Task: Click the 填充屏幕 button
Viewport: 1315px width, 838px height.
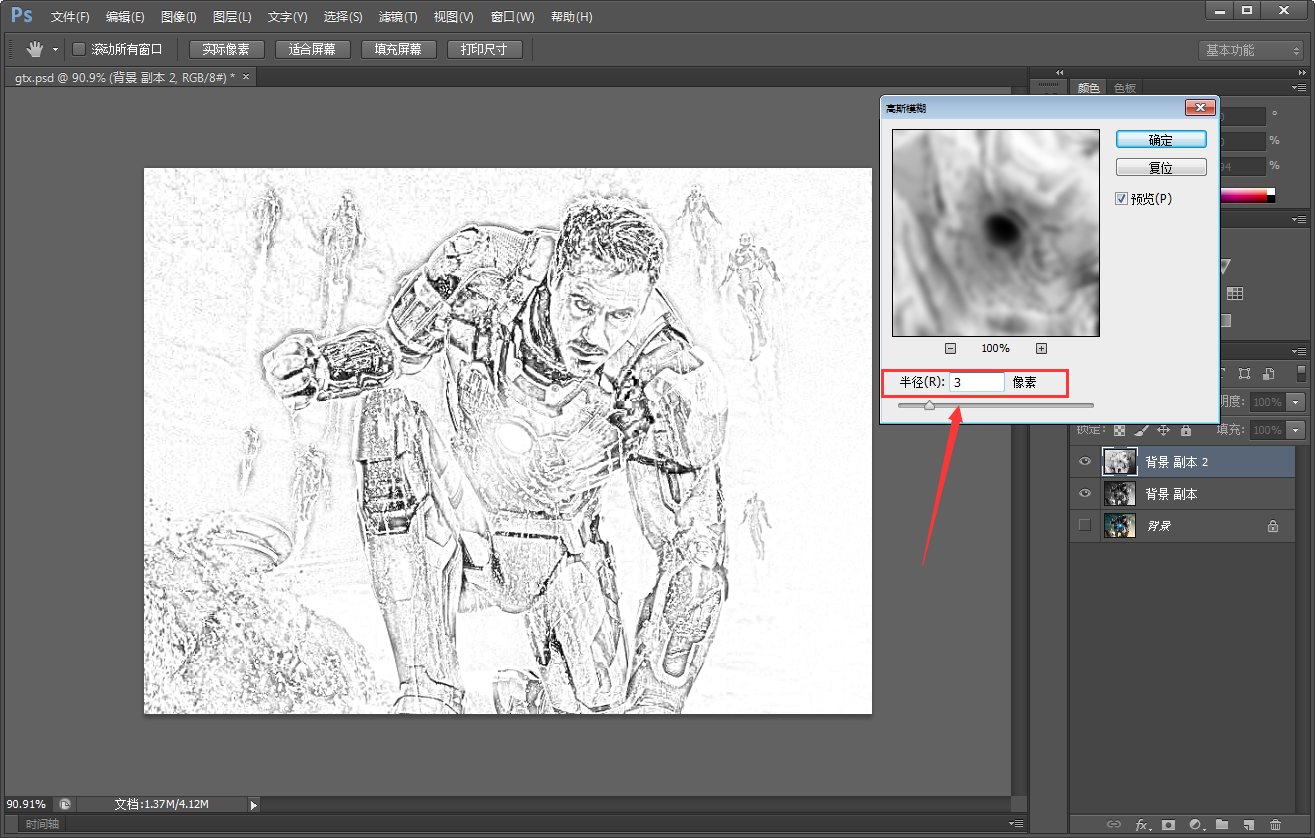Action: pyautogui.click(x=398, y=49)
